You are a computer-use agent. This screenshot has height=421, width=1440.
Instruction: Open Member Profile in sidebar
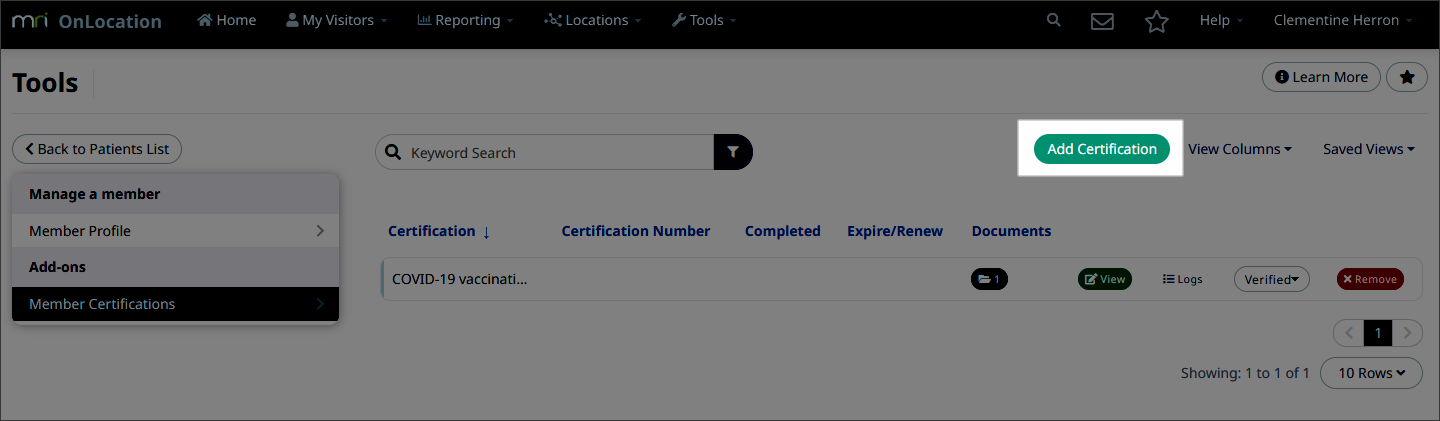coord(176,231)
